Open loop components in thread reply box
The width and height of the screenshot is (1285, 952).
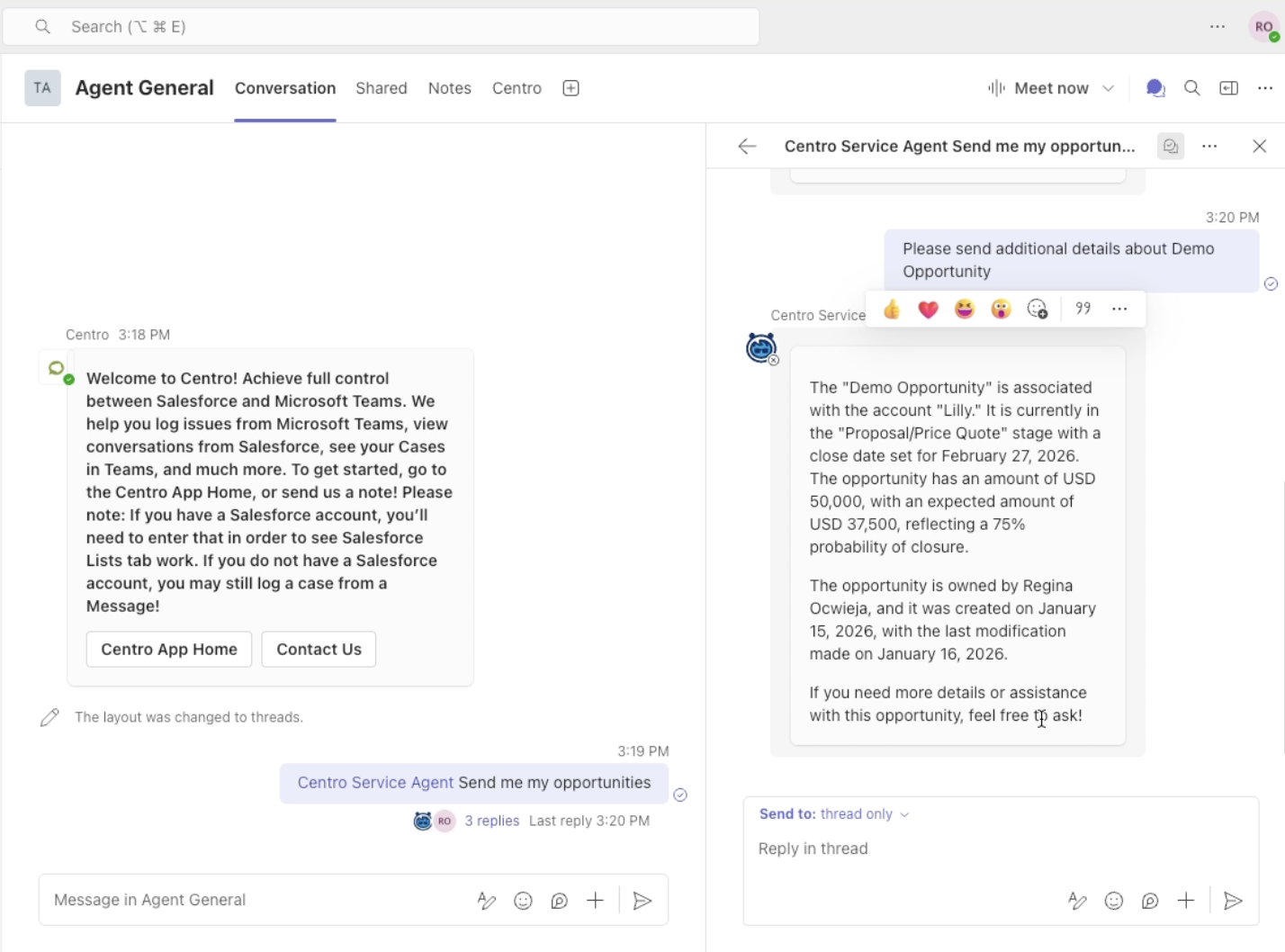pyautogui.click(x=1150, y=901)
